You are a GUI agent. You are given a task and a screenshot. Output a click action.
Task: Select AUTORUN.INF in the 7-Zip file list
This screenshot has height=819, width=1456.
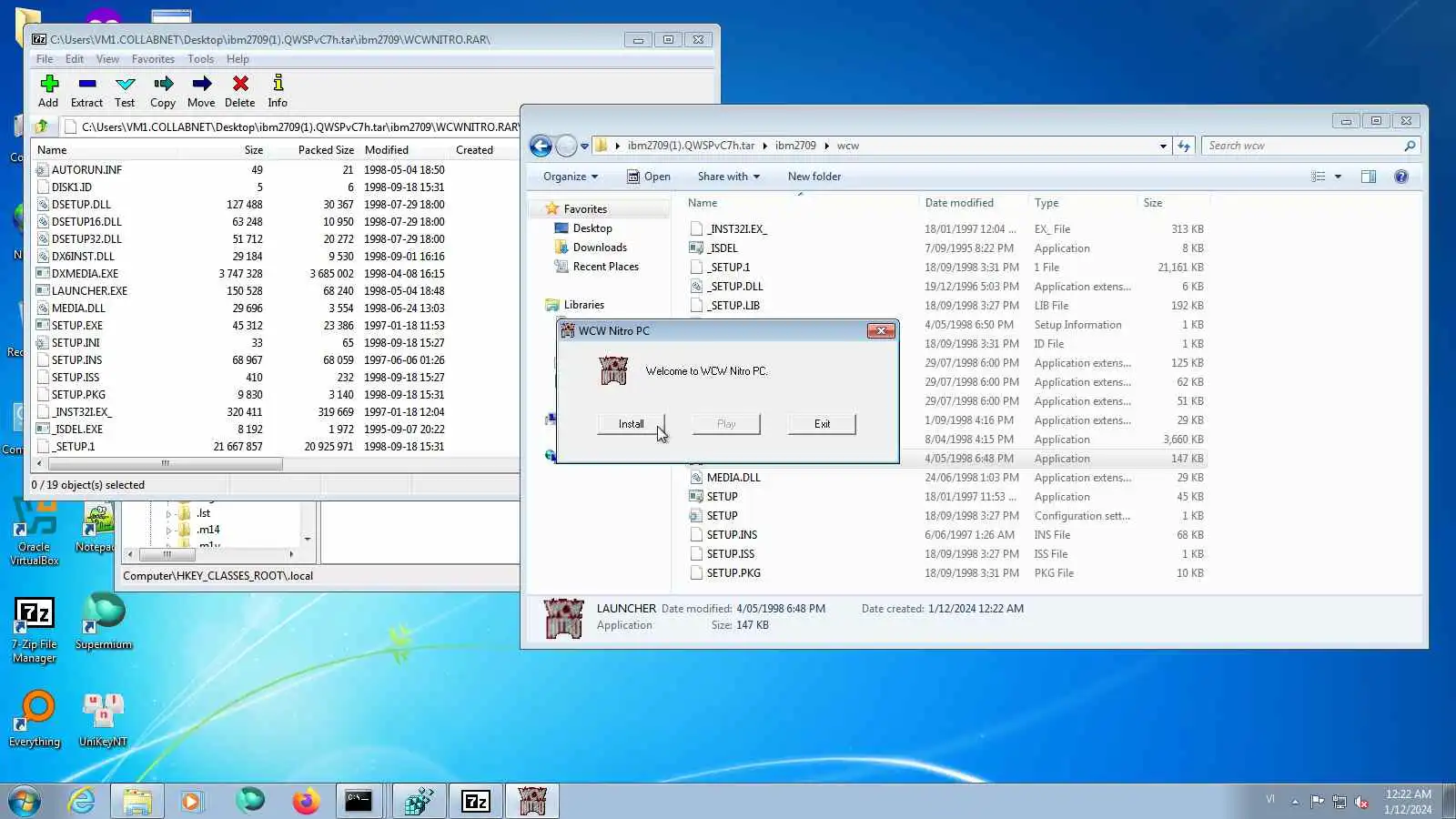86,170
